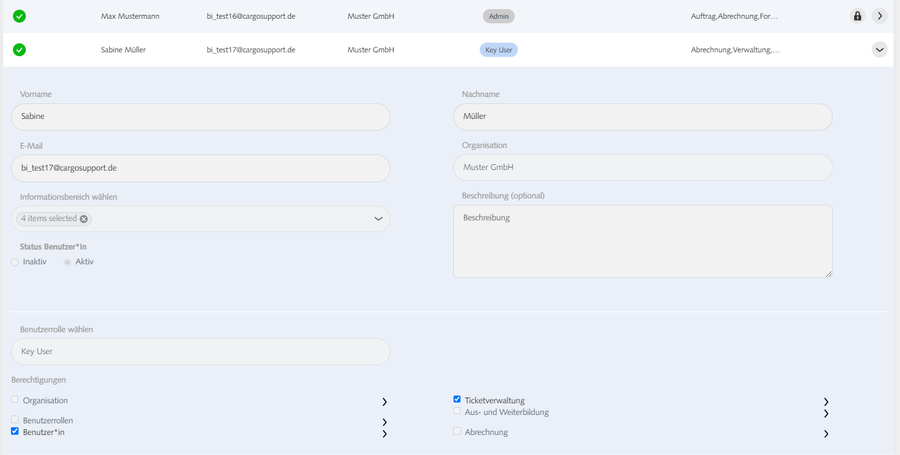Click the Key User role badge
This screenshot has height=455, width=900.
(499, 49)
